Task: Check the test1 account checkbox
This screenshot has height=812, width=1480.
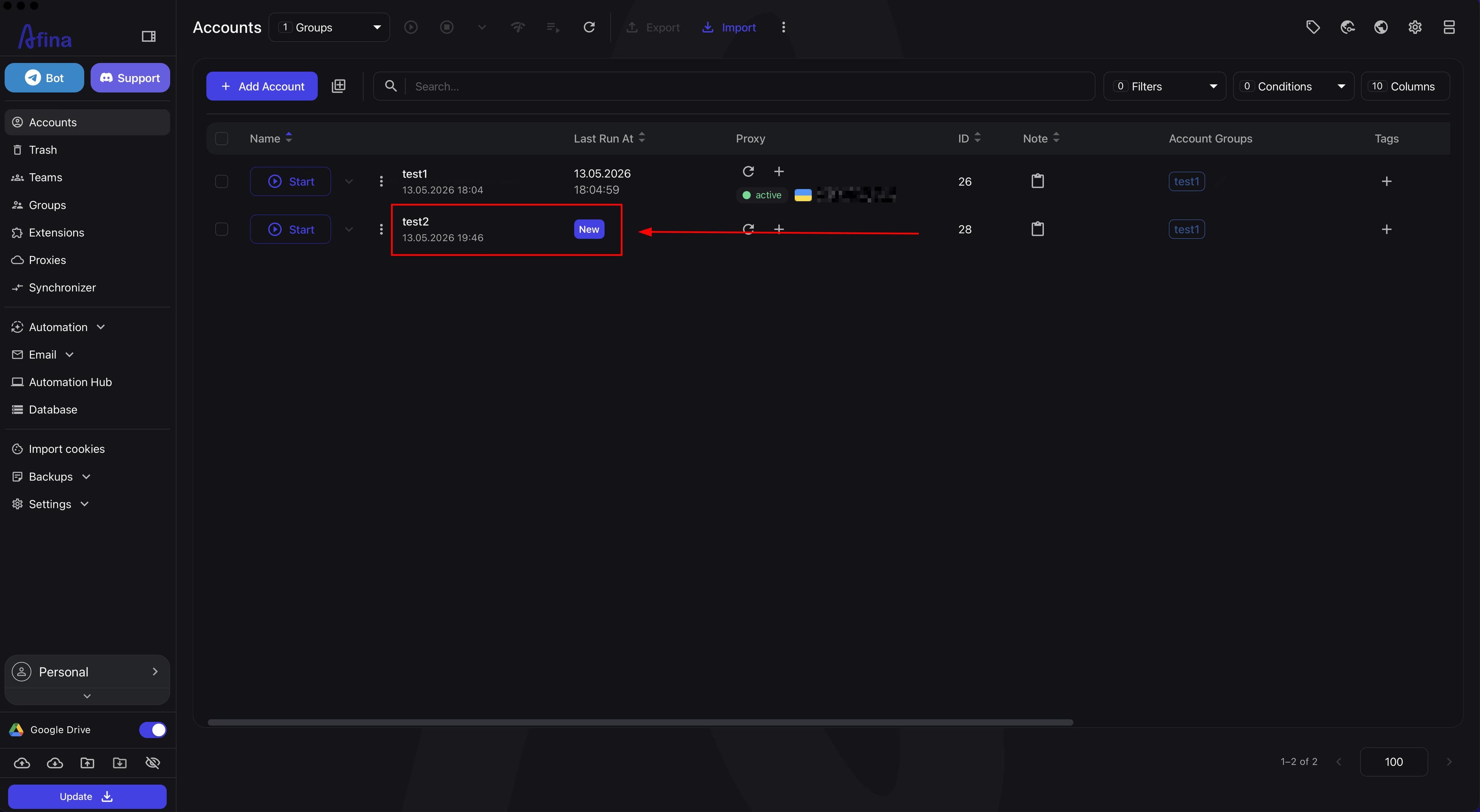Action: coord(221,181)
